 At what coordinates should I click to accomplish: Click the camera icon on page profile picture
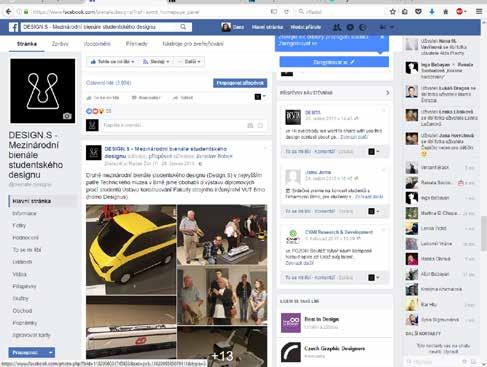(67, 116)
